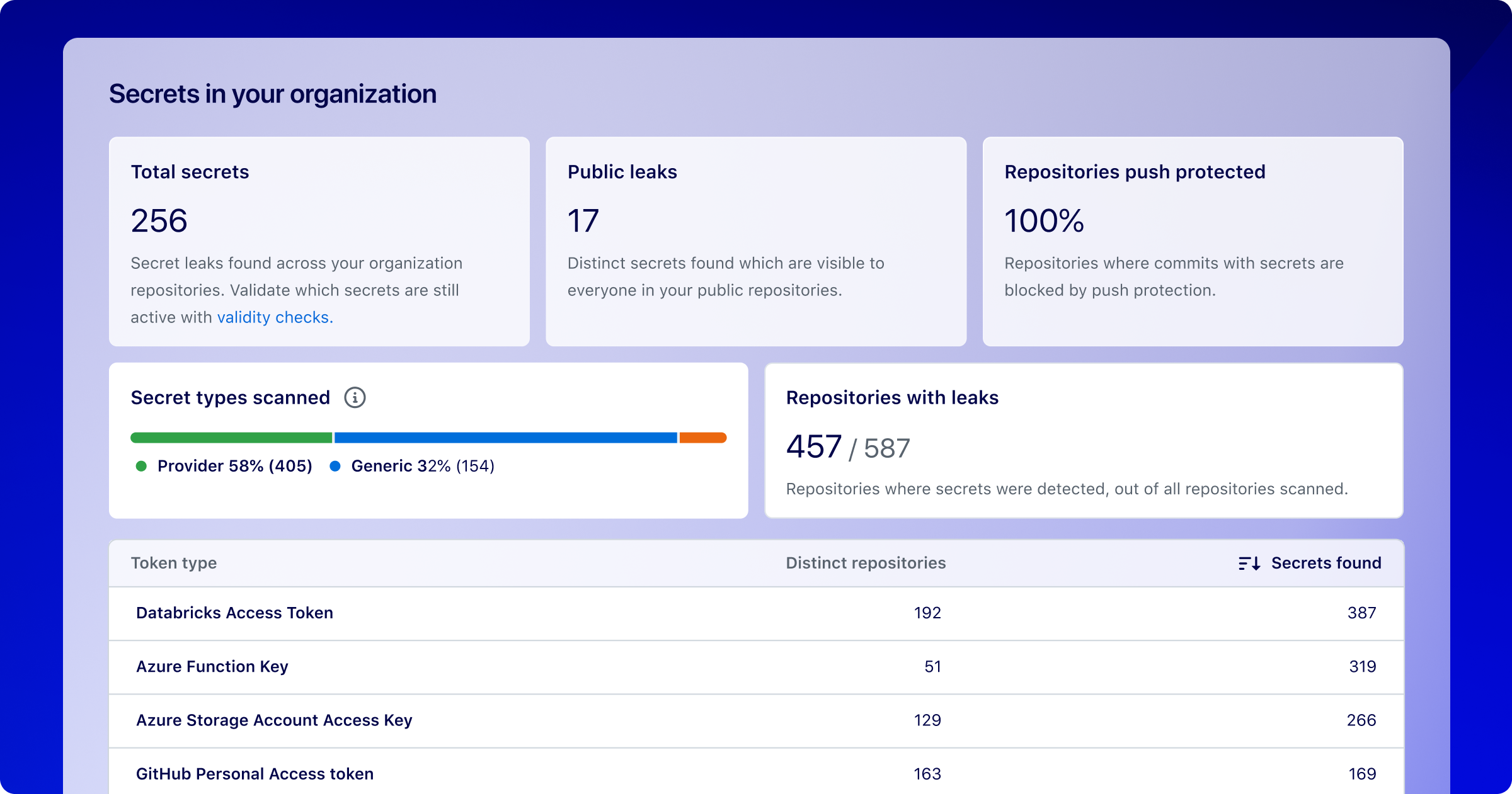Click the Token type column header

174,564
